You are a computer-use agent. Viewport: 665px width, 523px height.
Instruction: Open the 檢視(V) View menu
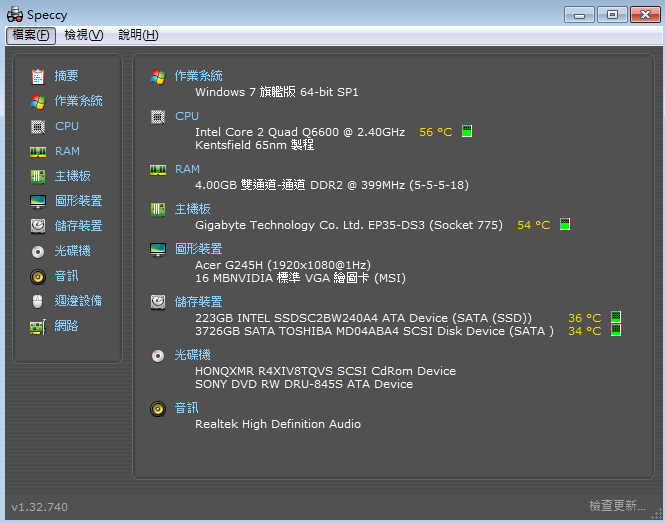84,35
